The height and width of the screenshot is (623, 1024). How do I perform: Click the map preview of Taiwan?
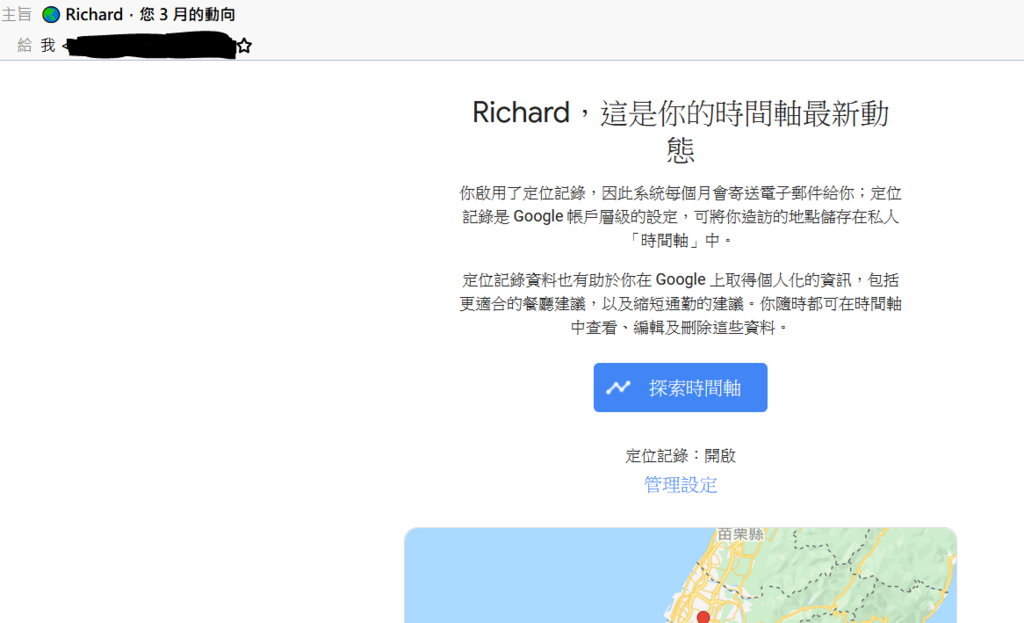coord(680,575)
